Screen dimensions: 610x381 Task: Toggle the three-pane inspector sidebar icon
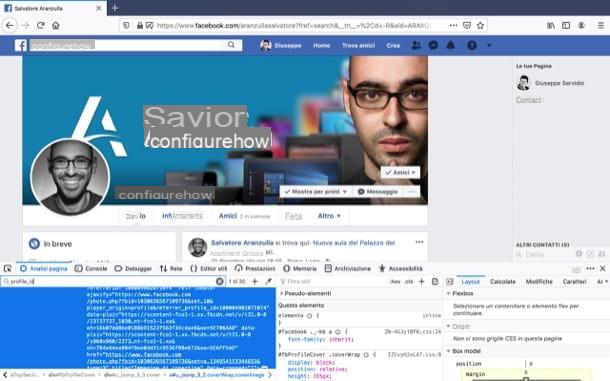[x=450, y=281]
